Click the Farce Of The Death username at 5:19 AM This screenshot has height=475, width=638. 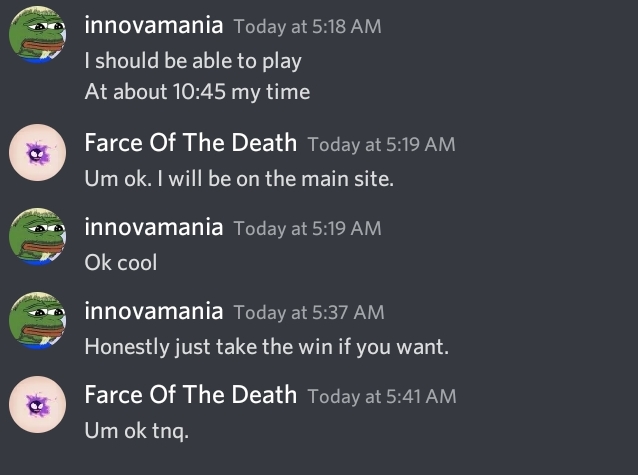(x=190, y=143)
